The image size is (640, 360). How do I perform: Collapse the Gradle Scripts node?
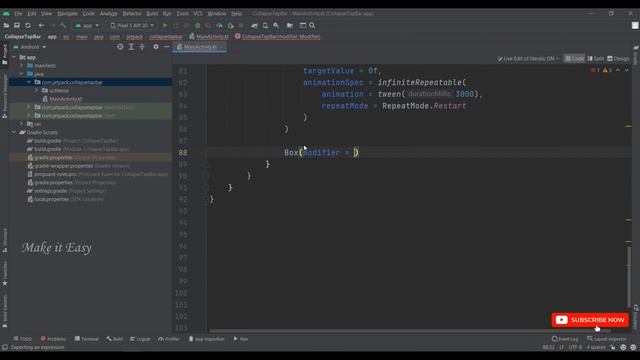15,132
